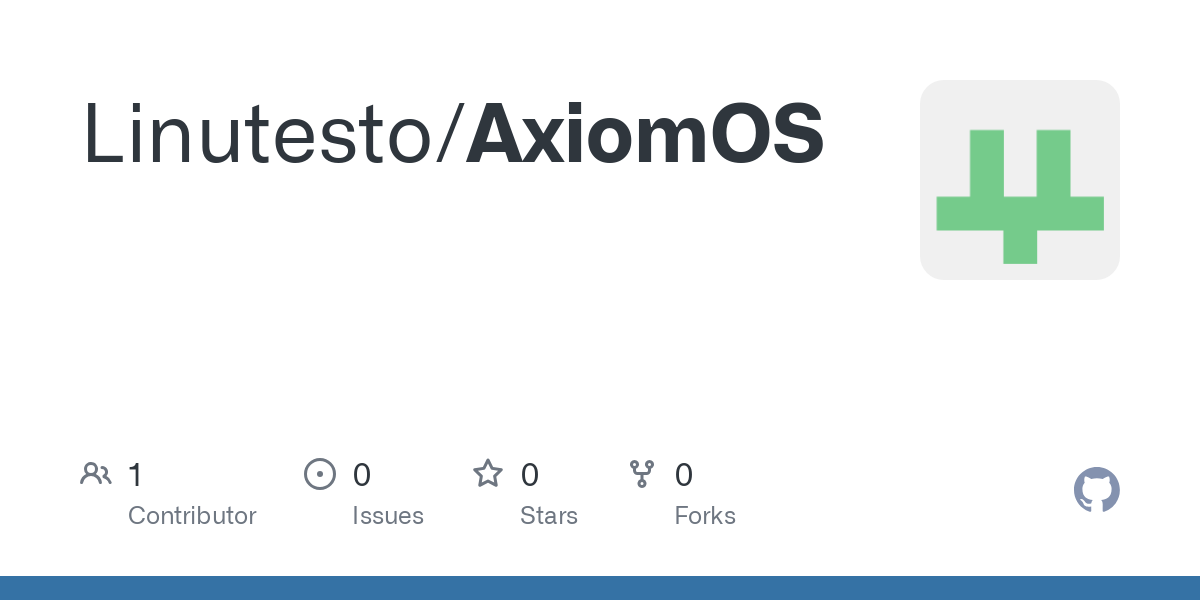Viewport: 1200px width, 600px height.
Task: Select the stars count number 0
Action: coord(530,475)
